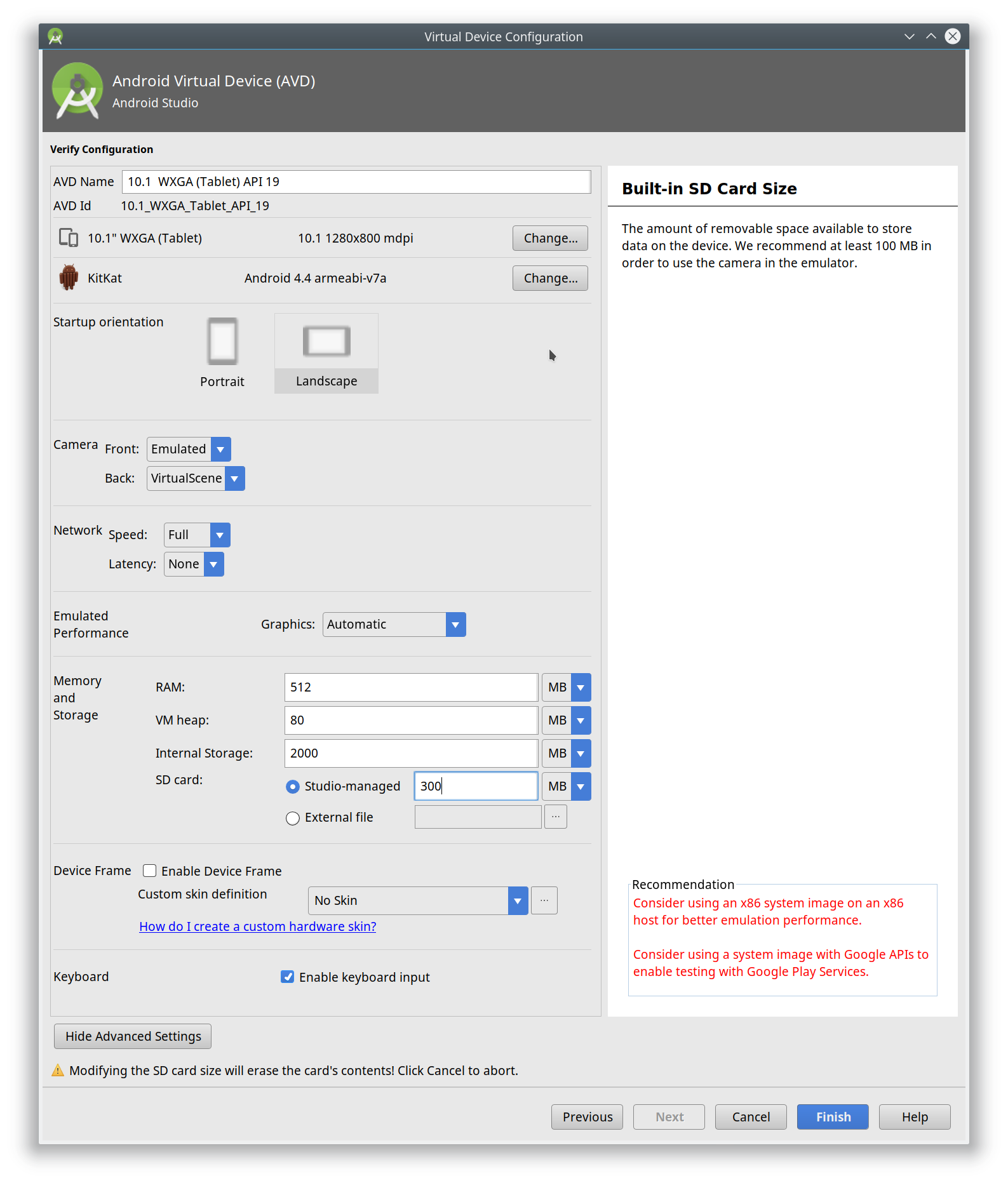Click the warning icon beside SD card message
This screenshot has height=1183, width=1008.
[x=58, y=1071]
